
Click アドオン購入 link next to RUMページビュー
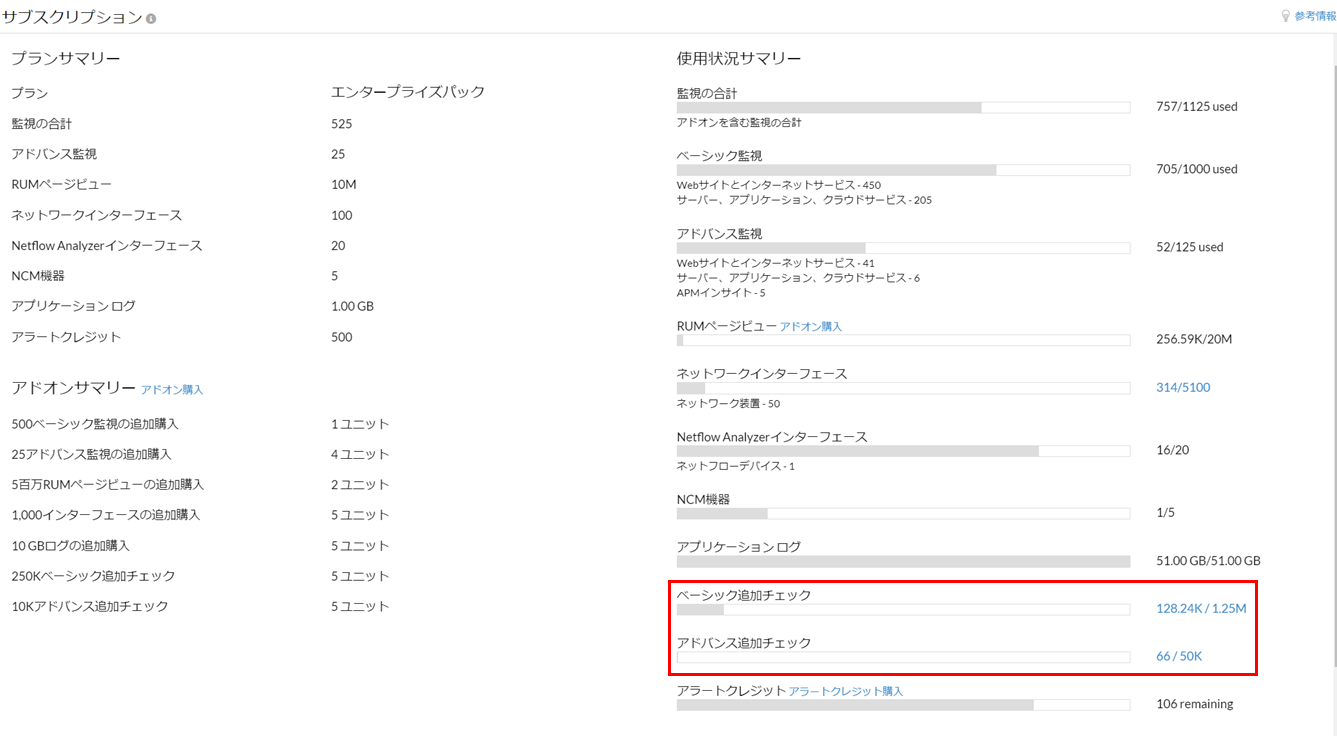810,326
